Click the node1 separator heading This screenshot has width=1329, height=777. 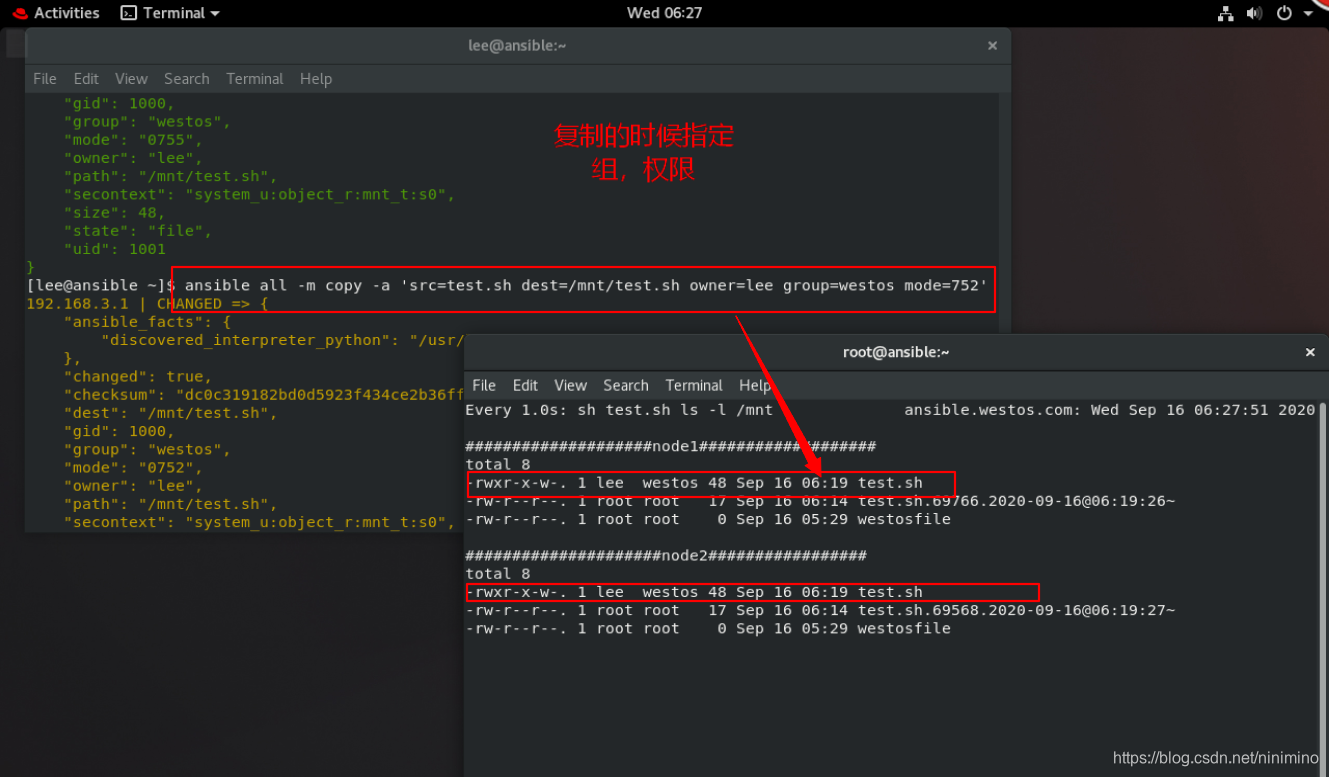click(x=670, y=446)
